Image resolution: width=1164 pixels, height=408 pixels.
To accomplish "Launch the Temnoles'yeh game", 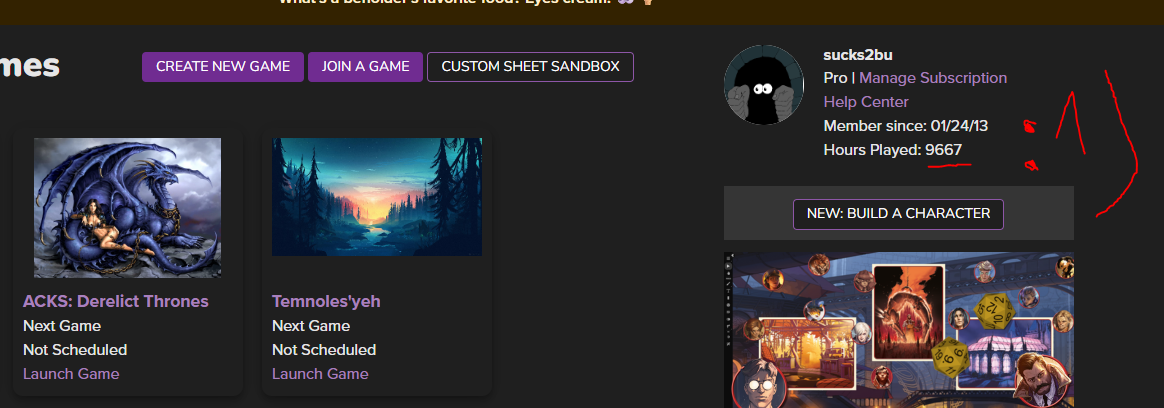I will coord(320,373).
